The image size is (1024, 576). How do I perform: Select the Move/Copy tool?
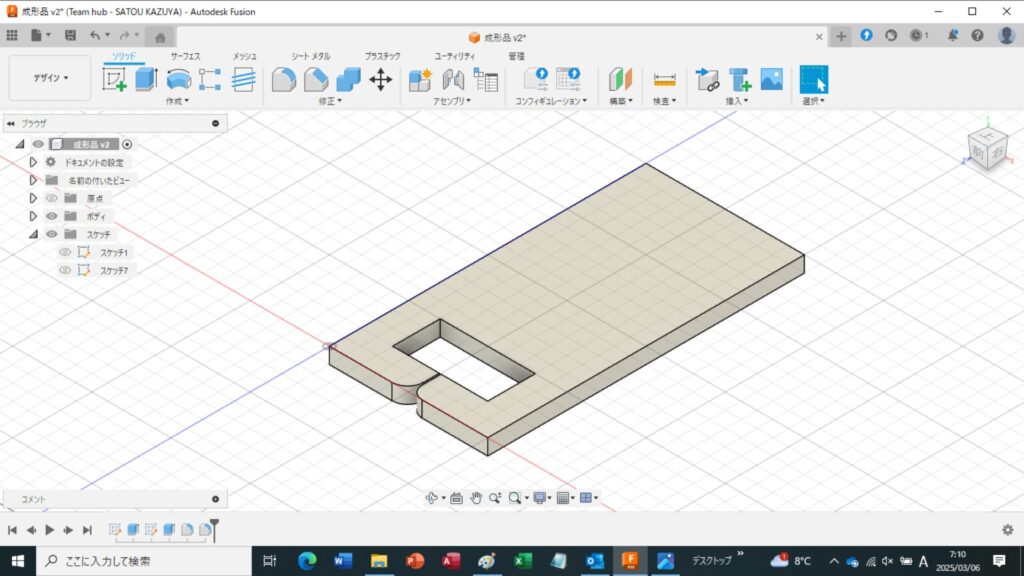[381, 80]
